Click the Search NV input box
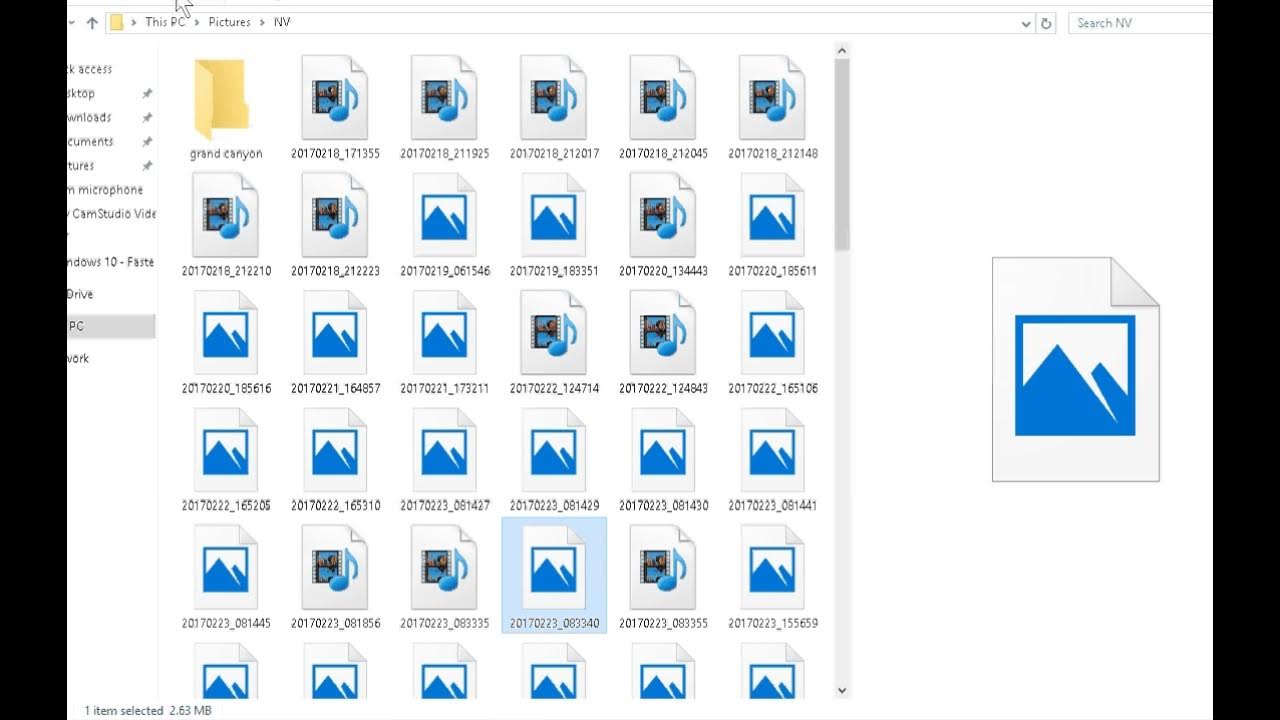This screenshot has width=1280, height=720. pyautogui.click(x=1140, y=22)
